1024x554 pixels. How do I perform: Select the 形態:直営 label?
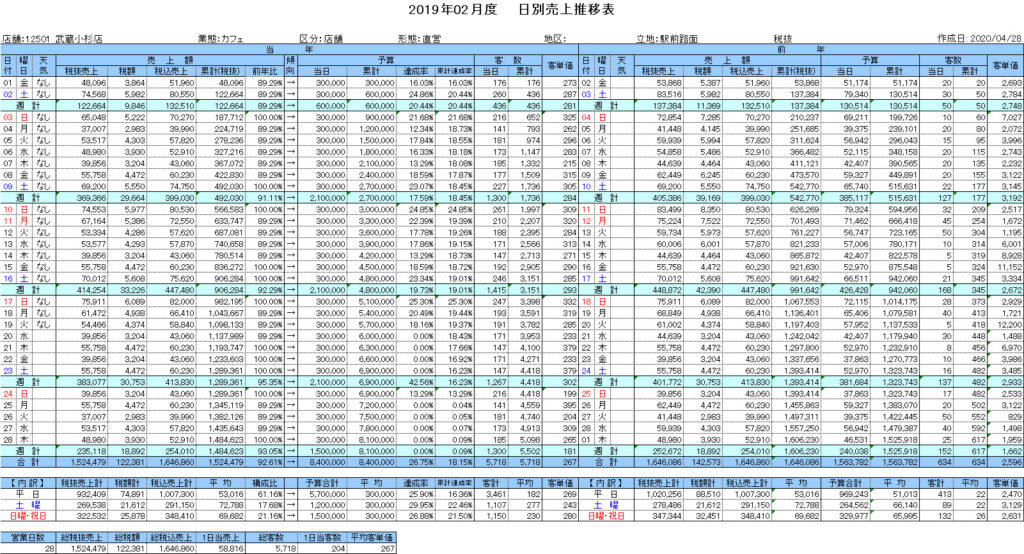coord(419,39)
